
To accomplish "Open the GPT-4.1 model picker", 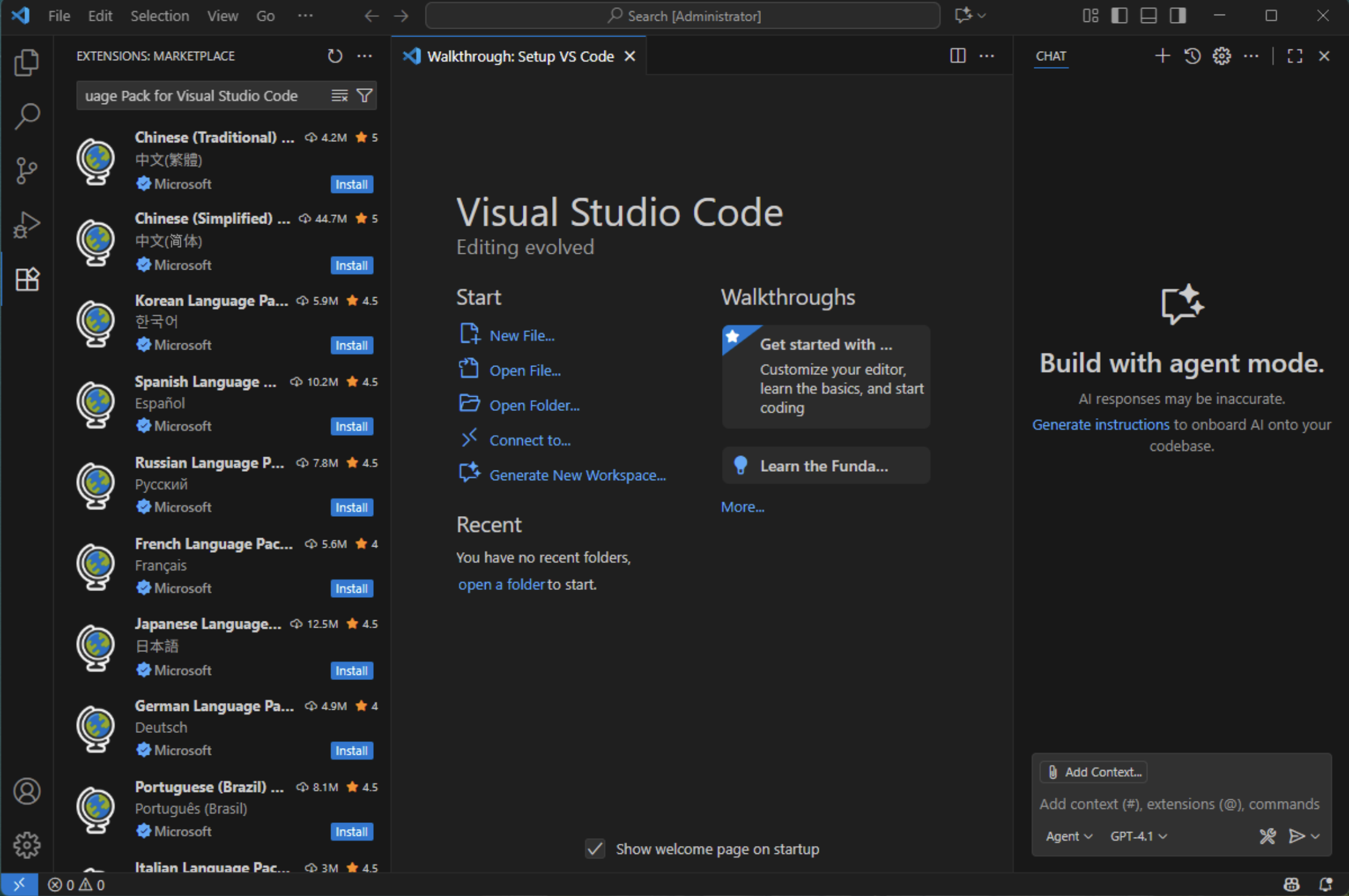I will point(1138,836).
